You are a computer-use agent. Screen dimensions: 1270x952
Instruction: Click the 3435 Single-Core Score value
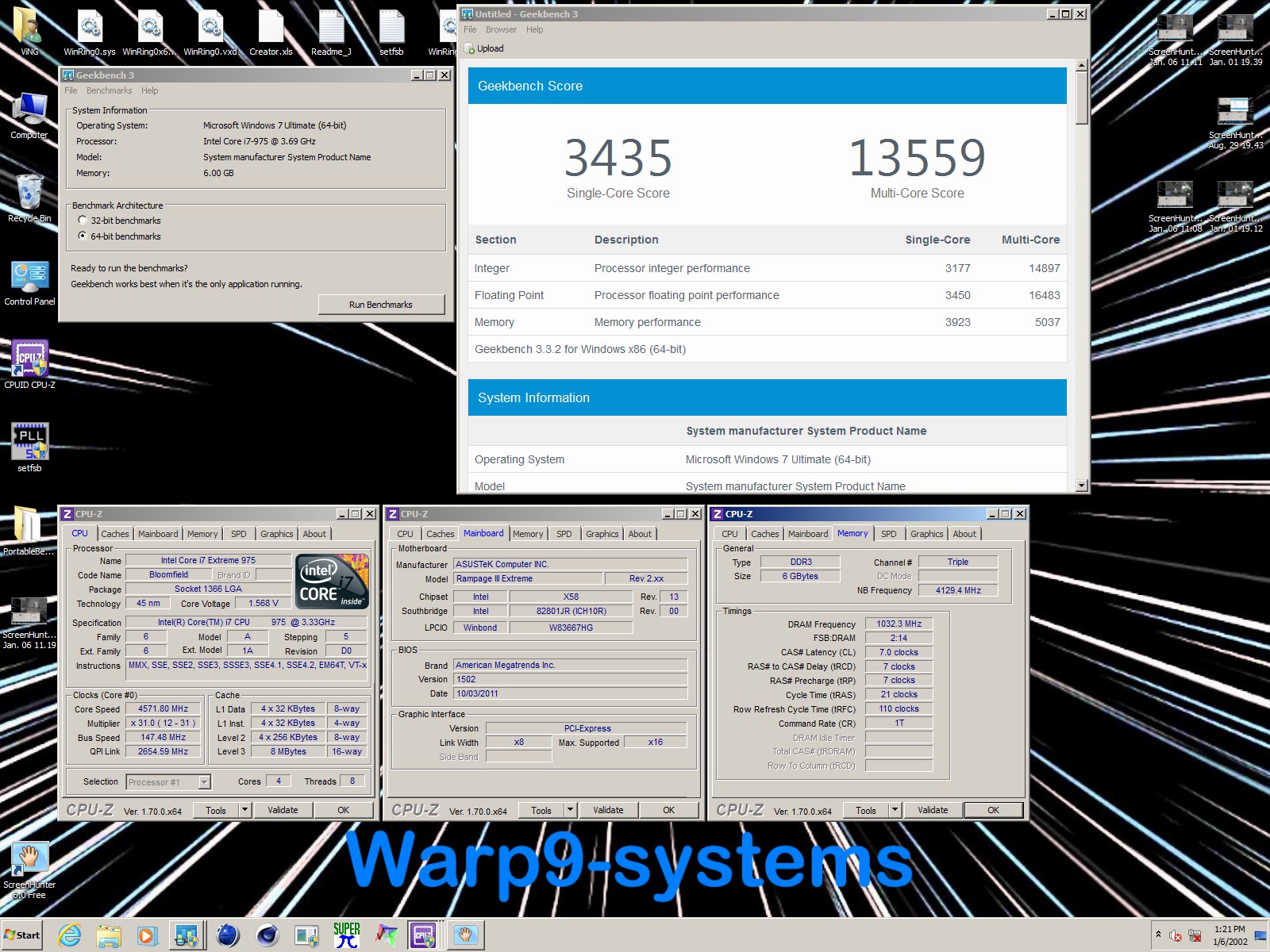pos(618,158)
